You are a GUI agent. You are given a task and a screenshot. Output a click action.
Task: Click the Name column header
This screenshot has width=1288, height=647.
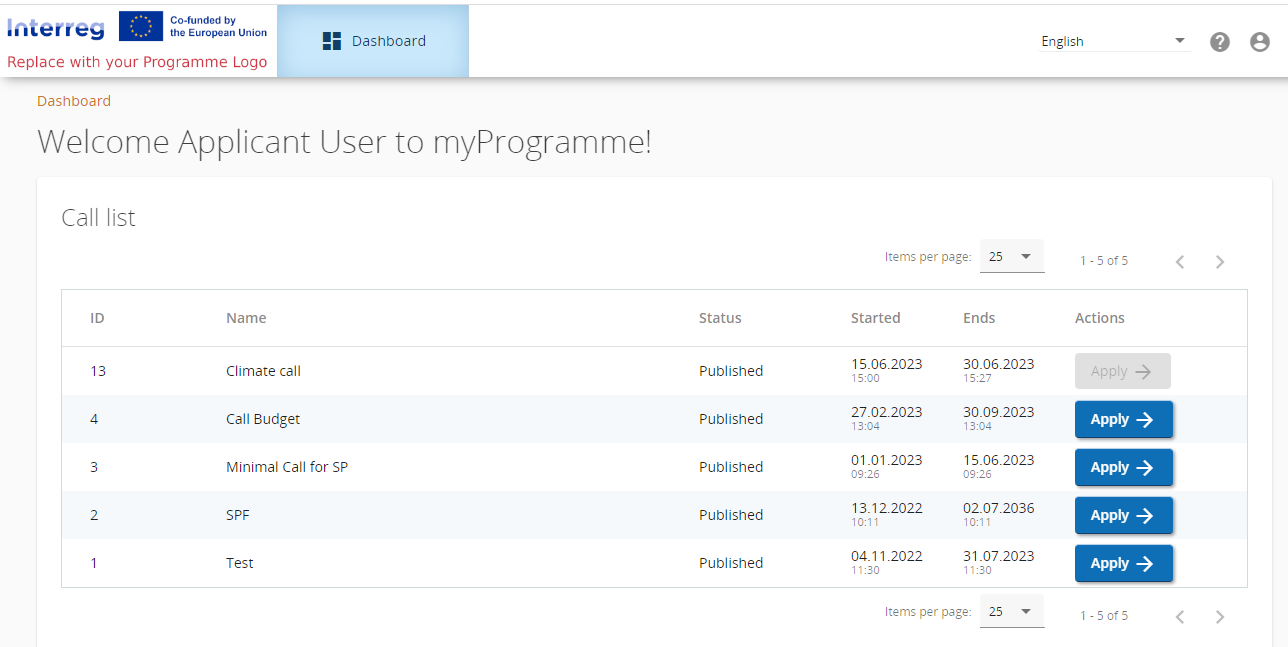pos(246,318)
